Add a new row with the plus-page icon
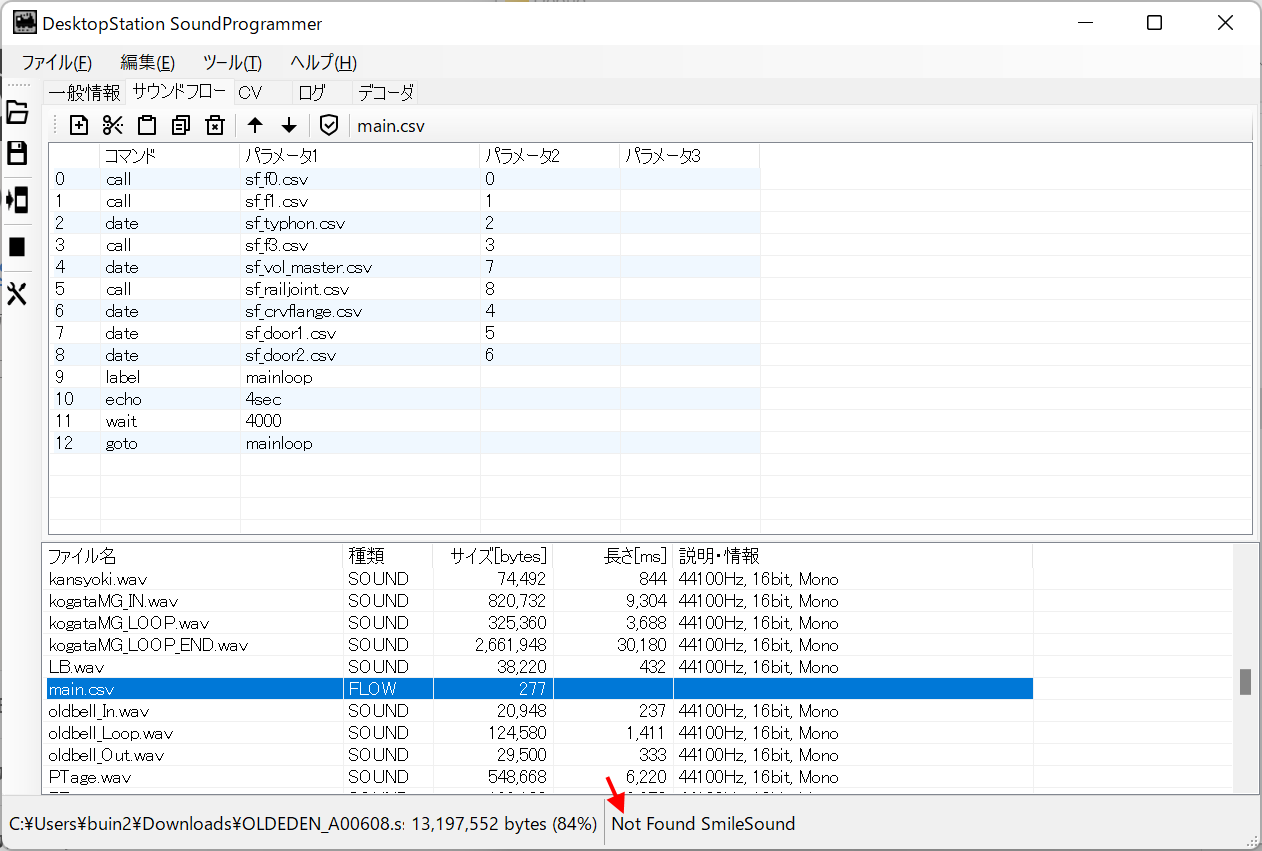 click(x=79, y=125)
